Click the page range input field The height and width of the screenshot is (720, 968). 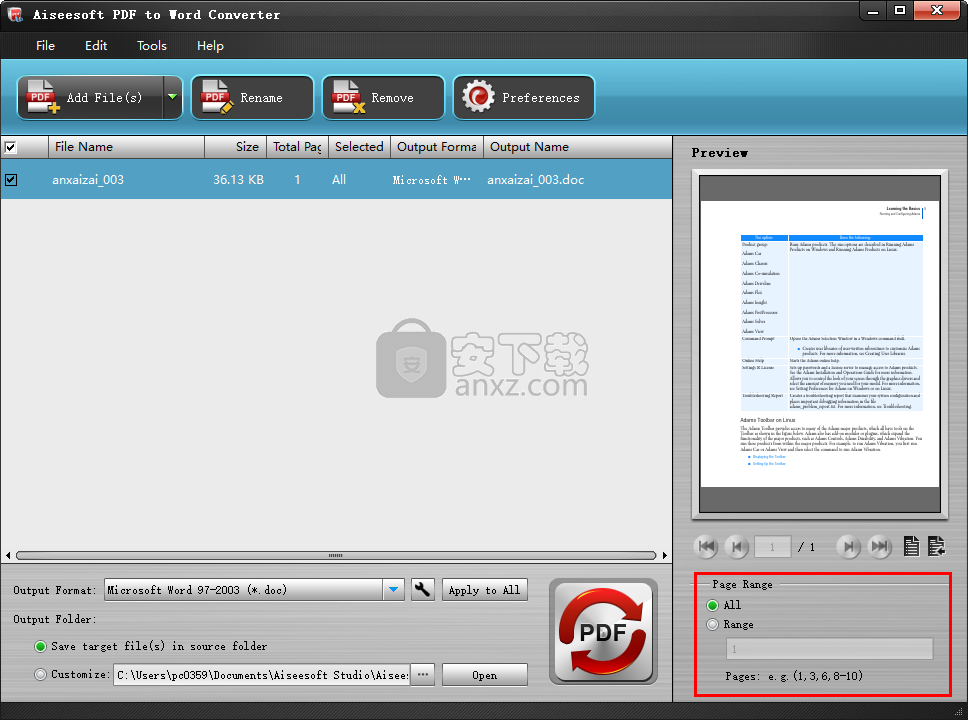click(830, 649)
